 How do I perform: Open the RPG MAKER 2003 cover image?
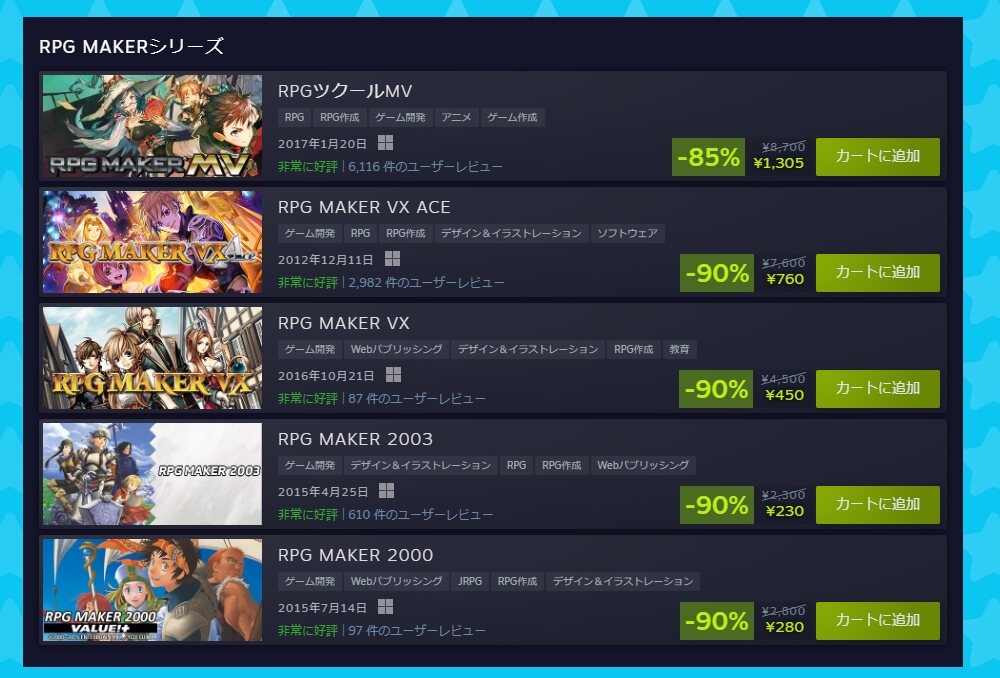(x=152, y=474)
